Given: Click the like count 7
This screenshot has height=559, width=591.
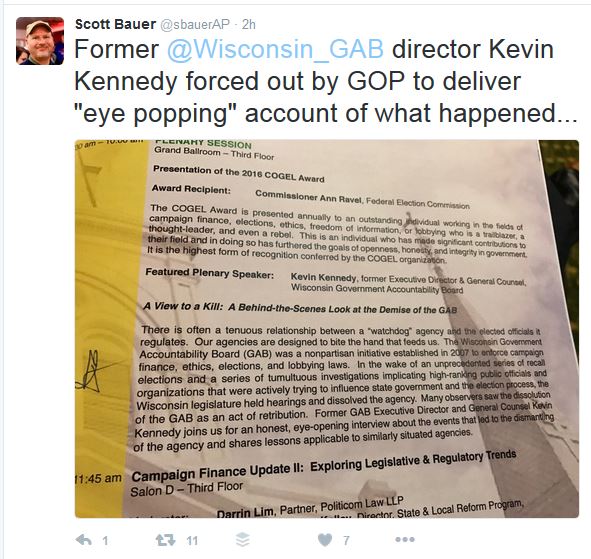Looking at the screenshot, I should [x=346, y=541].
